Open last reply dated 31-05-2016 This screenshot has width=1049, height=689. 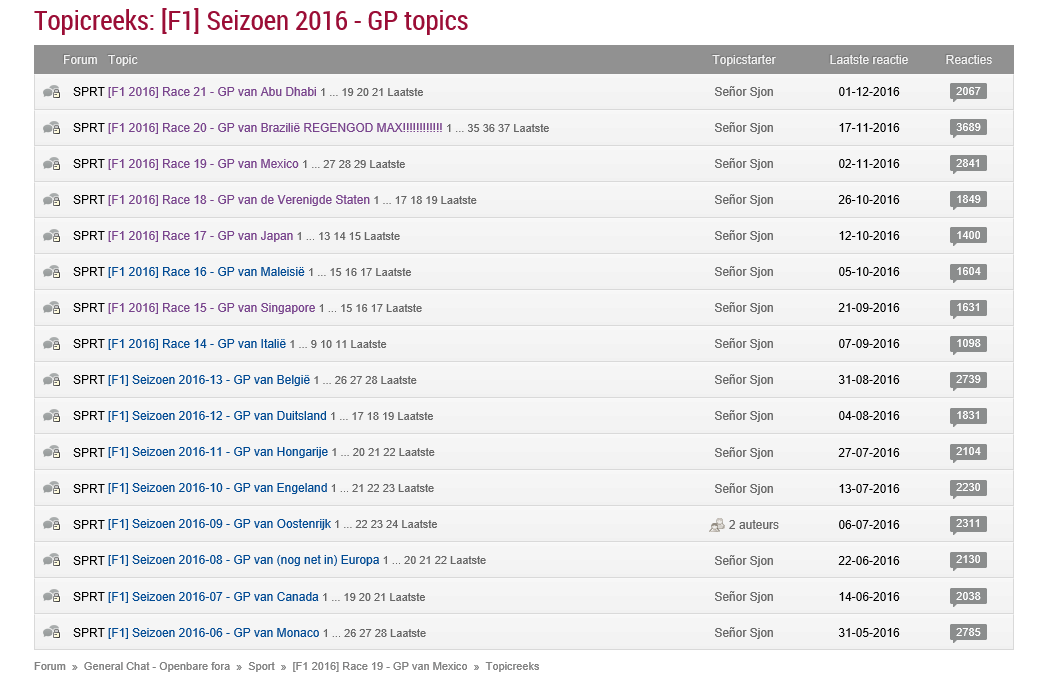tap(869, 633)
